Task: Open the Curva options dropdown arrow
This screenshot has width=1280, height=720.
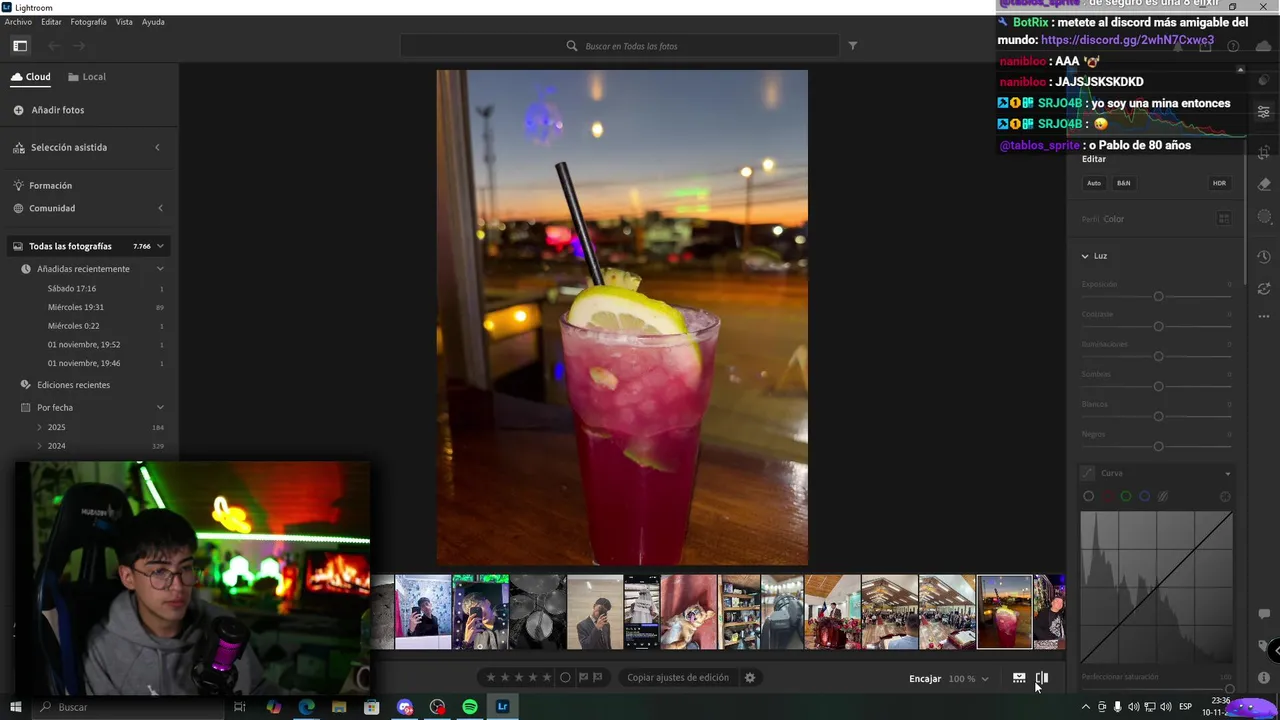Action: click(x=1227, y=474)
